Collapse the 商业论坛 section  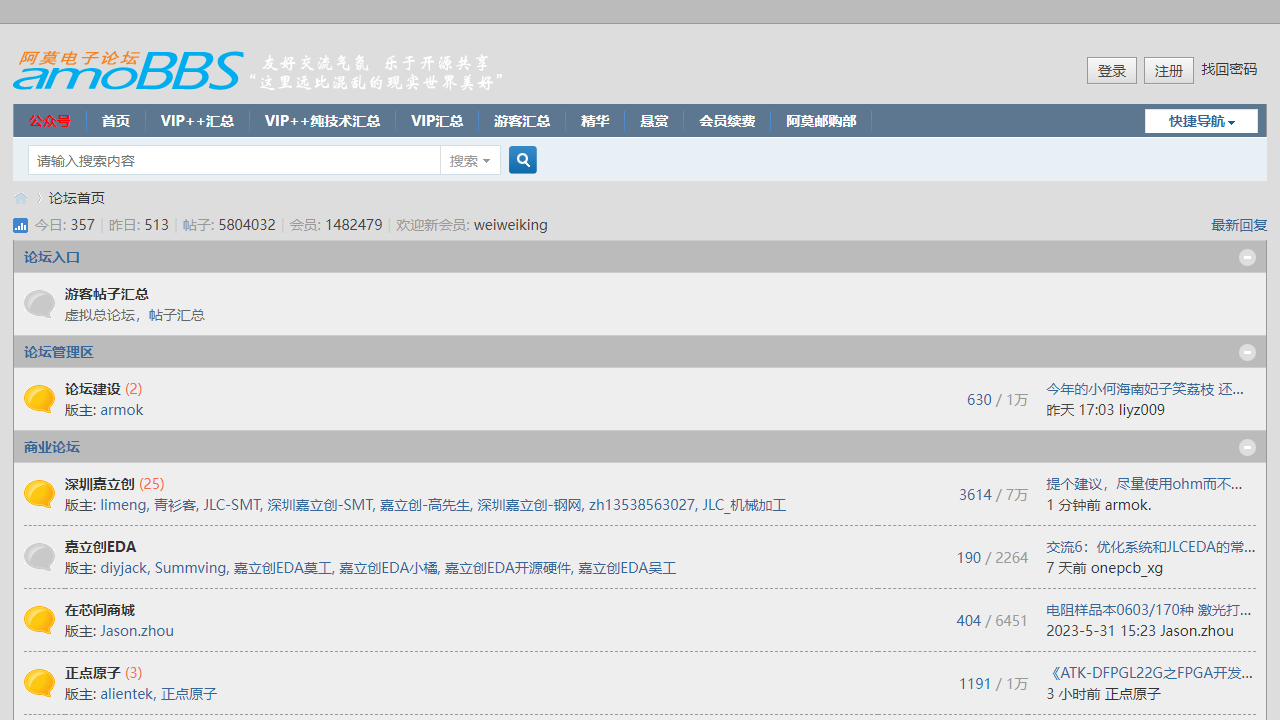(1247, 447)
